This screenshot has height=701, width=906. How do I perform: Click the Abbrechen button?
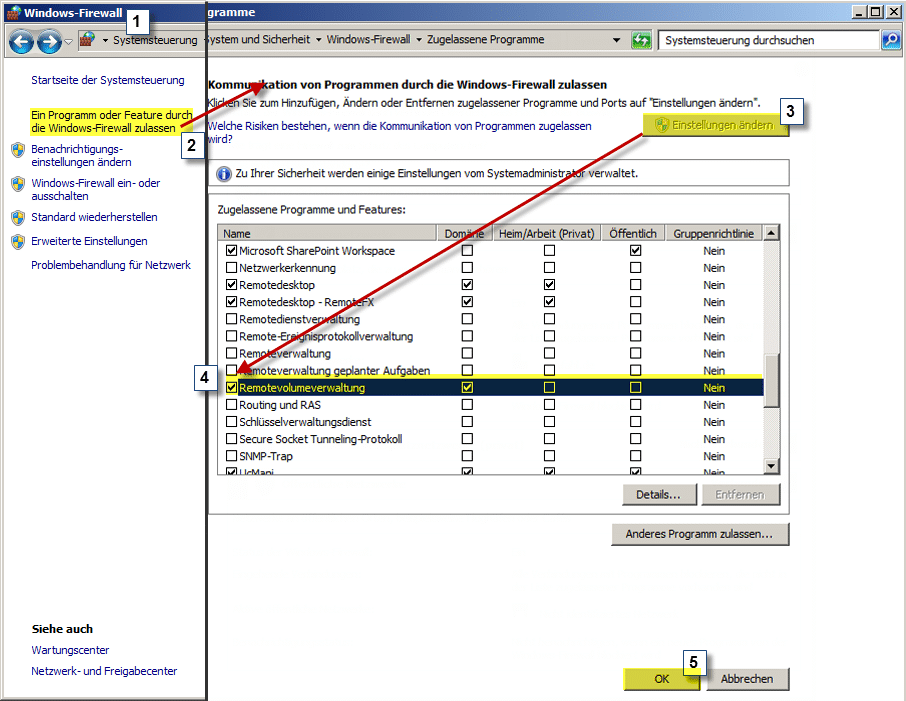coord(747,679)
